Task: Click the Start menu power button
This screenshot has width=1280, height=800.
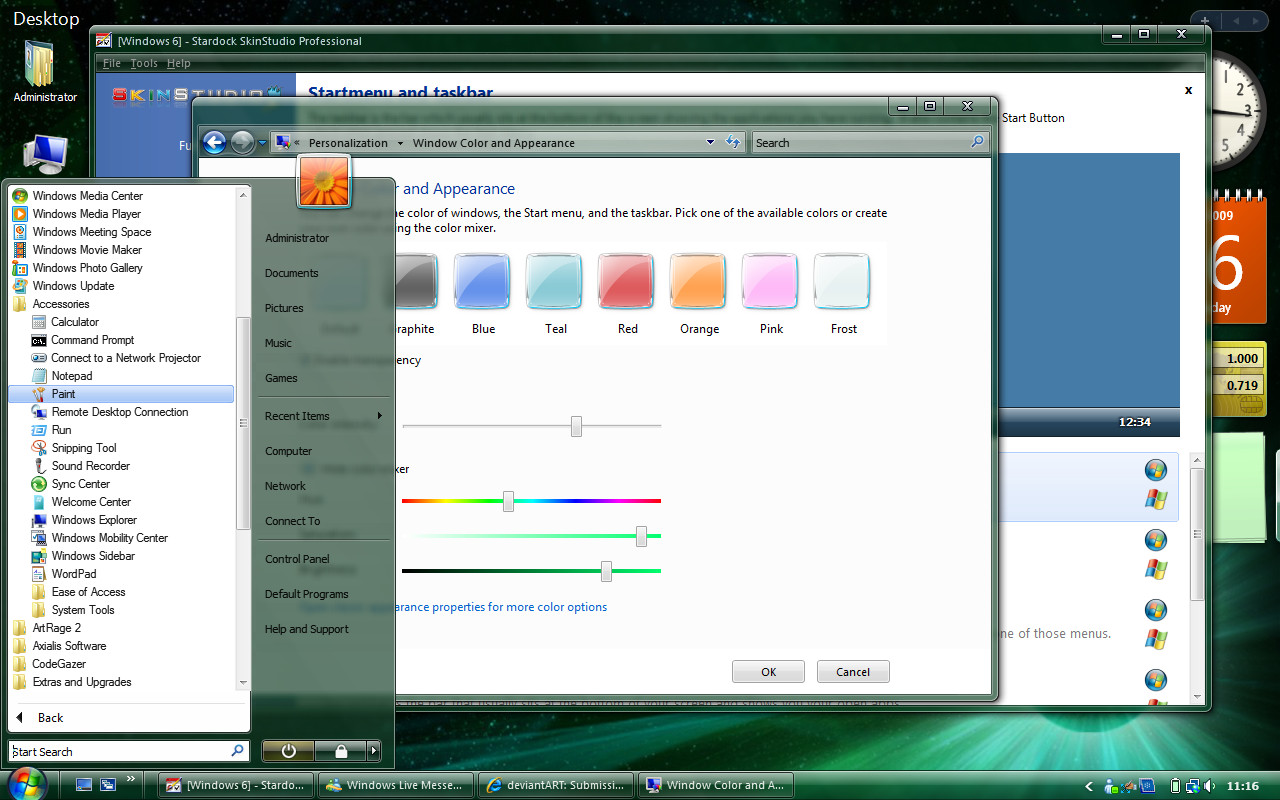Action: (287, 750)
